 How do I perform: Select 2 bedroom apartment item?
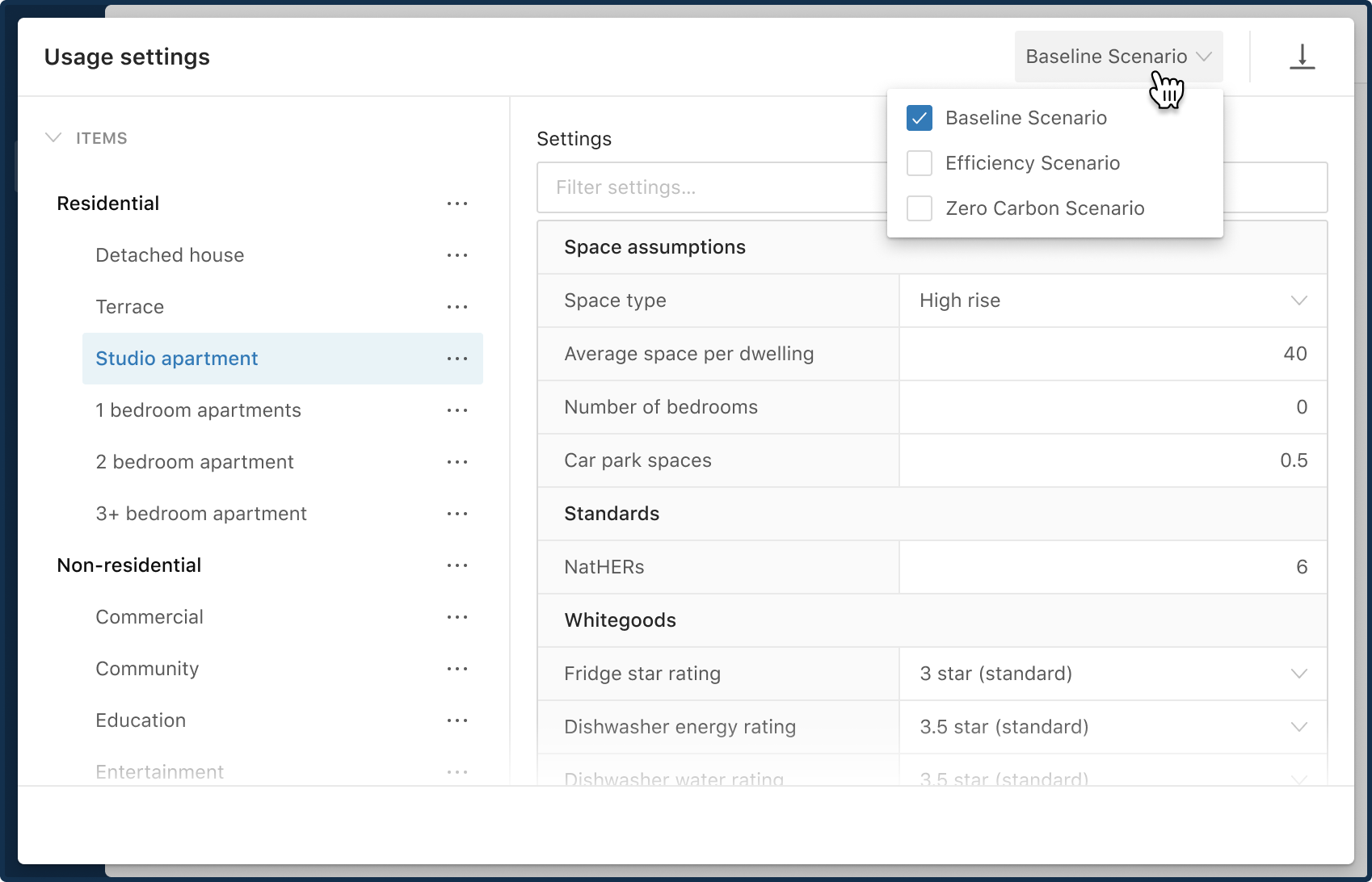tap(195, 462)
